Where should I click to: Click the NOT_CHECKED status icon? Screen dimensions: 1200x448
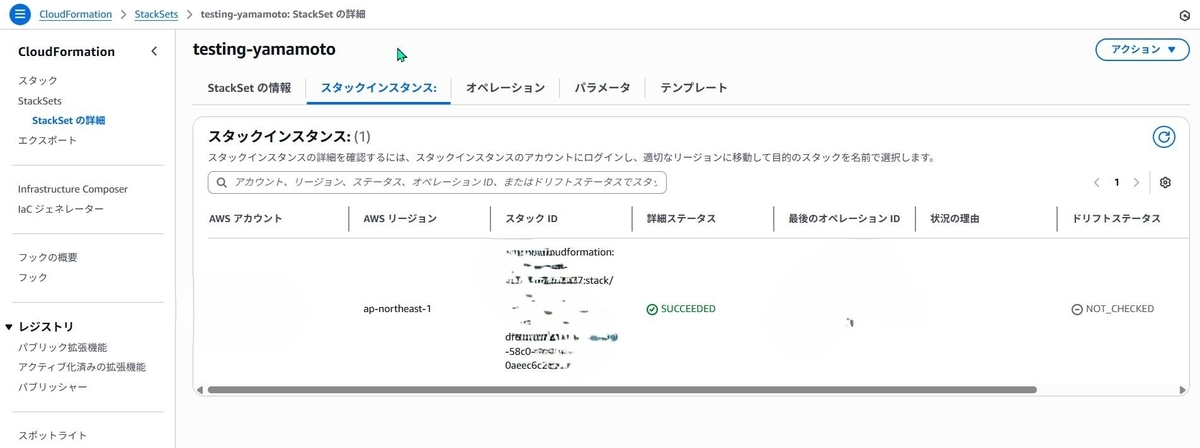1077,309
